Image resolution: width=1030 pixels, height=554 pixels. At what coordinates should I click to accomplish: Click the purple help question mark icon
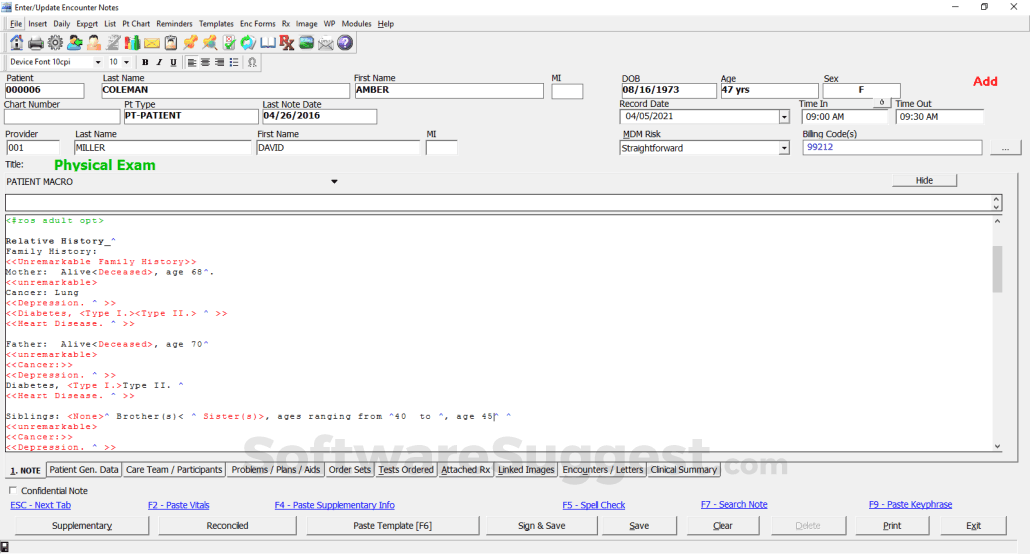(345, 43)
